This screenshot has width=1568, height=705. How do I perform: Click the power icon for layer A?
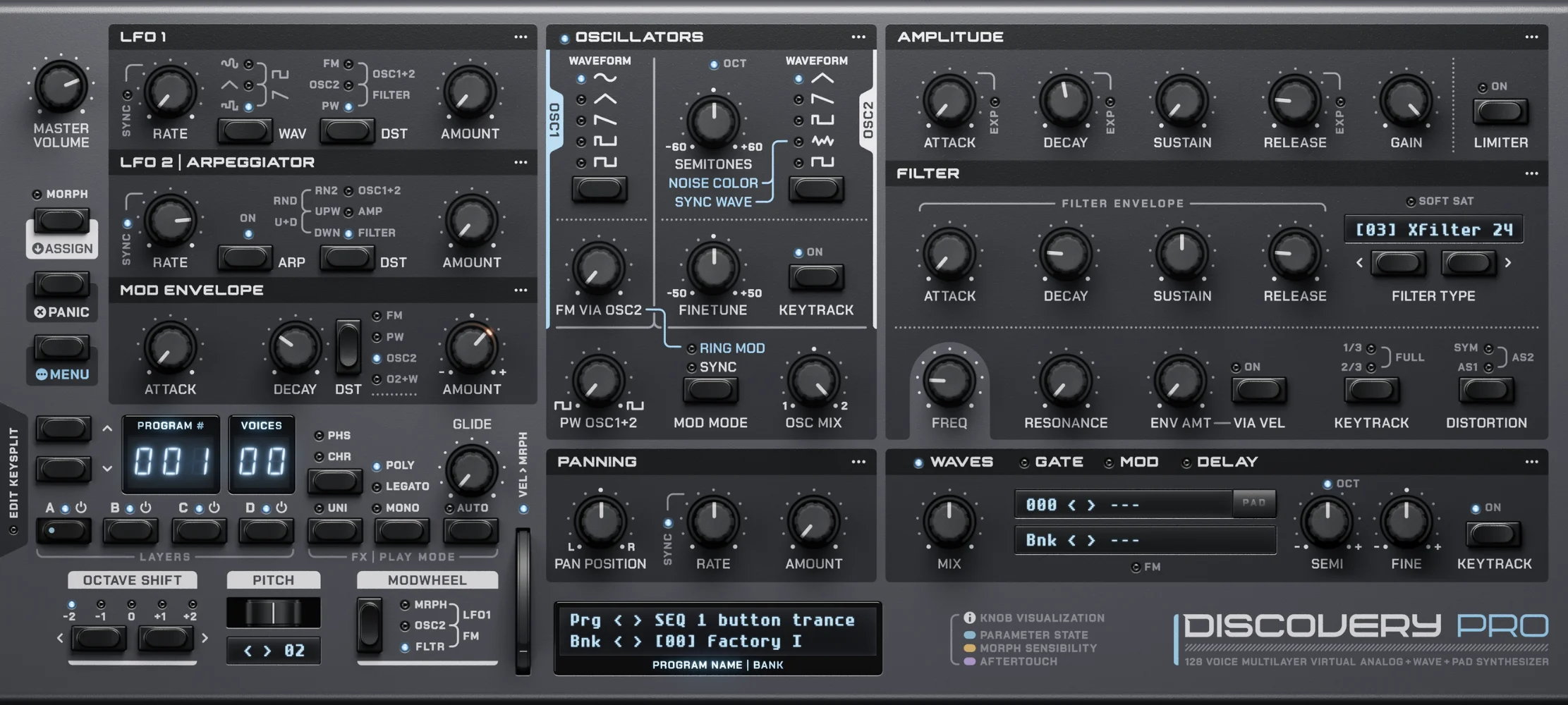[x=81, y=508]
